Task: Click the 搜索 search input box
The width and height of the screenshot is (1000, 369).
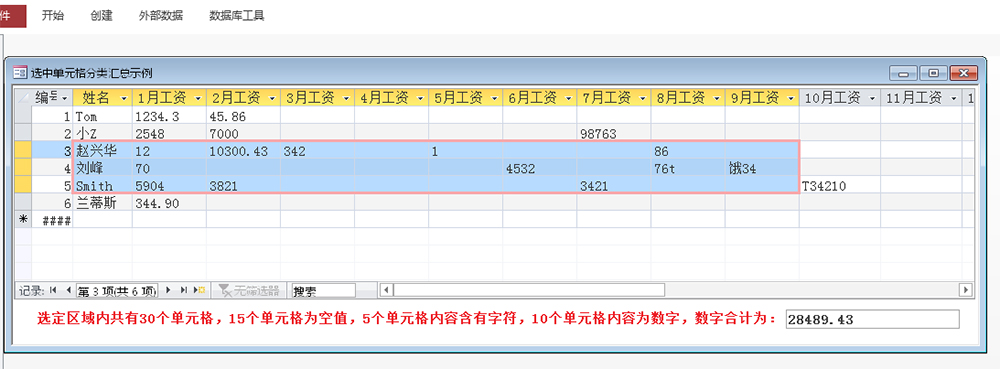Action: point(323,291)
